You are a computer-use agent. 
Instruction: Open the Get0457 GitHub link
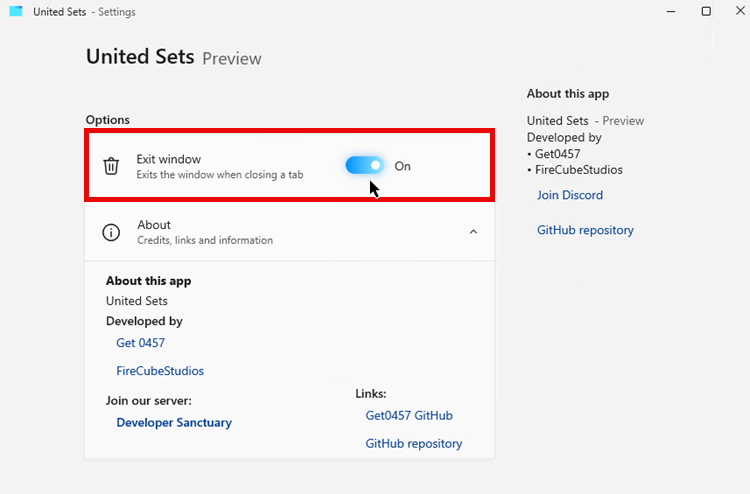[x=409, y=416]
